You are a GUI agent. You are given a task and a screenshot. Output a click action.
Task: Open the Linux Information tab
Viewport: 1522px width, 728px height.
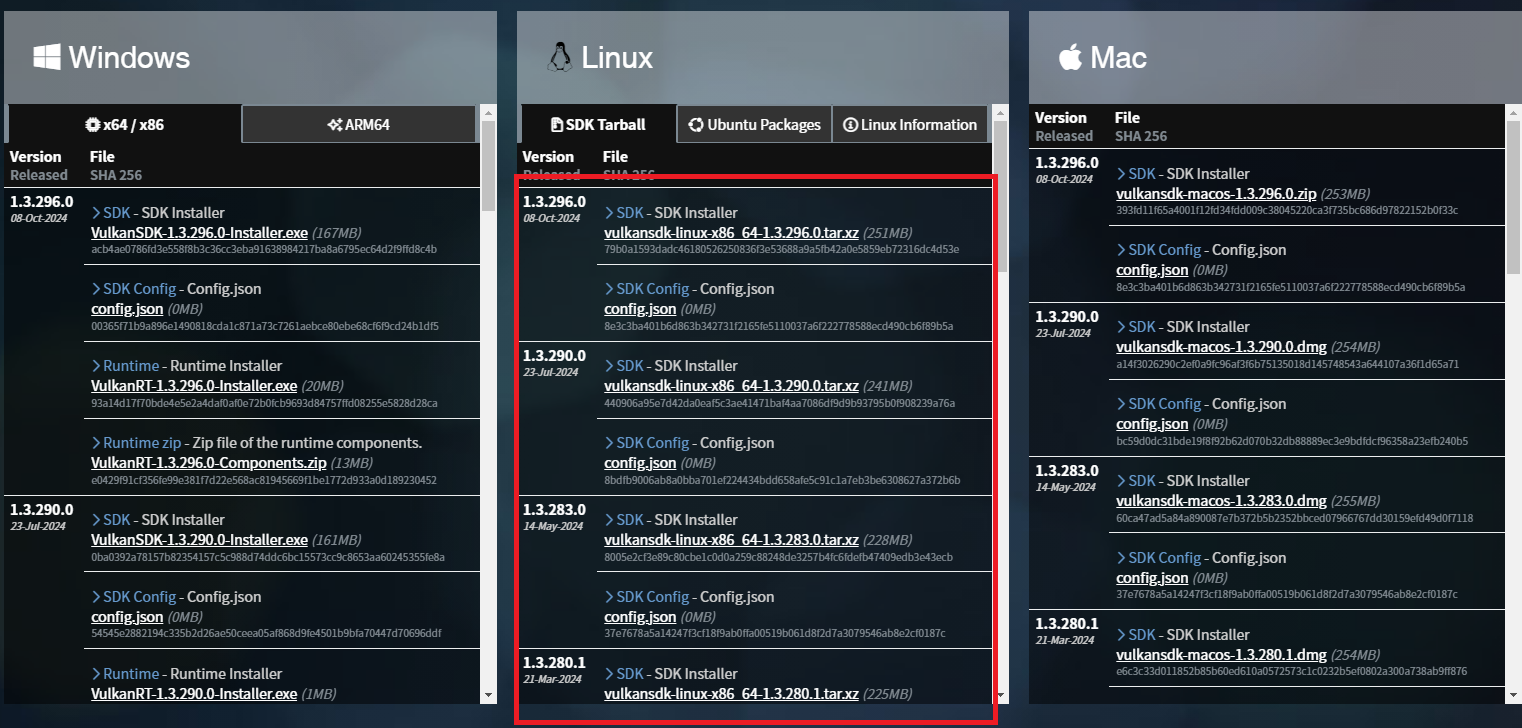(910, 124)
